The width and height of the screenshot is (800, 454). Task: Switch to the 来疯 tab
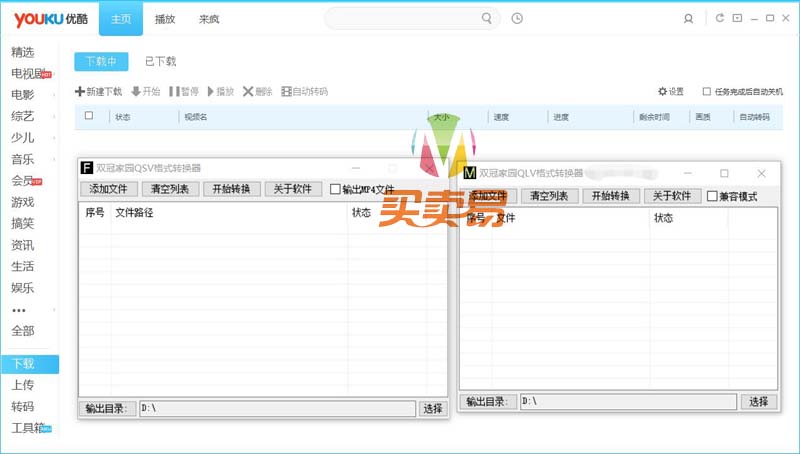[x=209, y=19]
